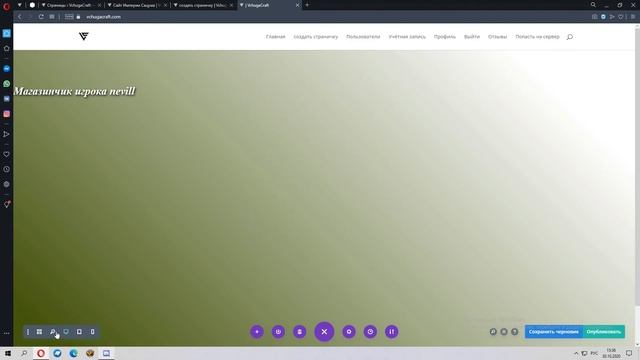
Task: Switch to phone preview mode
Action: (x=93, y=332)
